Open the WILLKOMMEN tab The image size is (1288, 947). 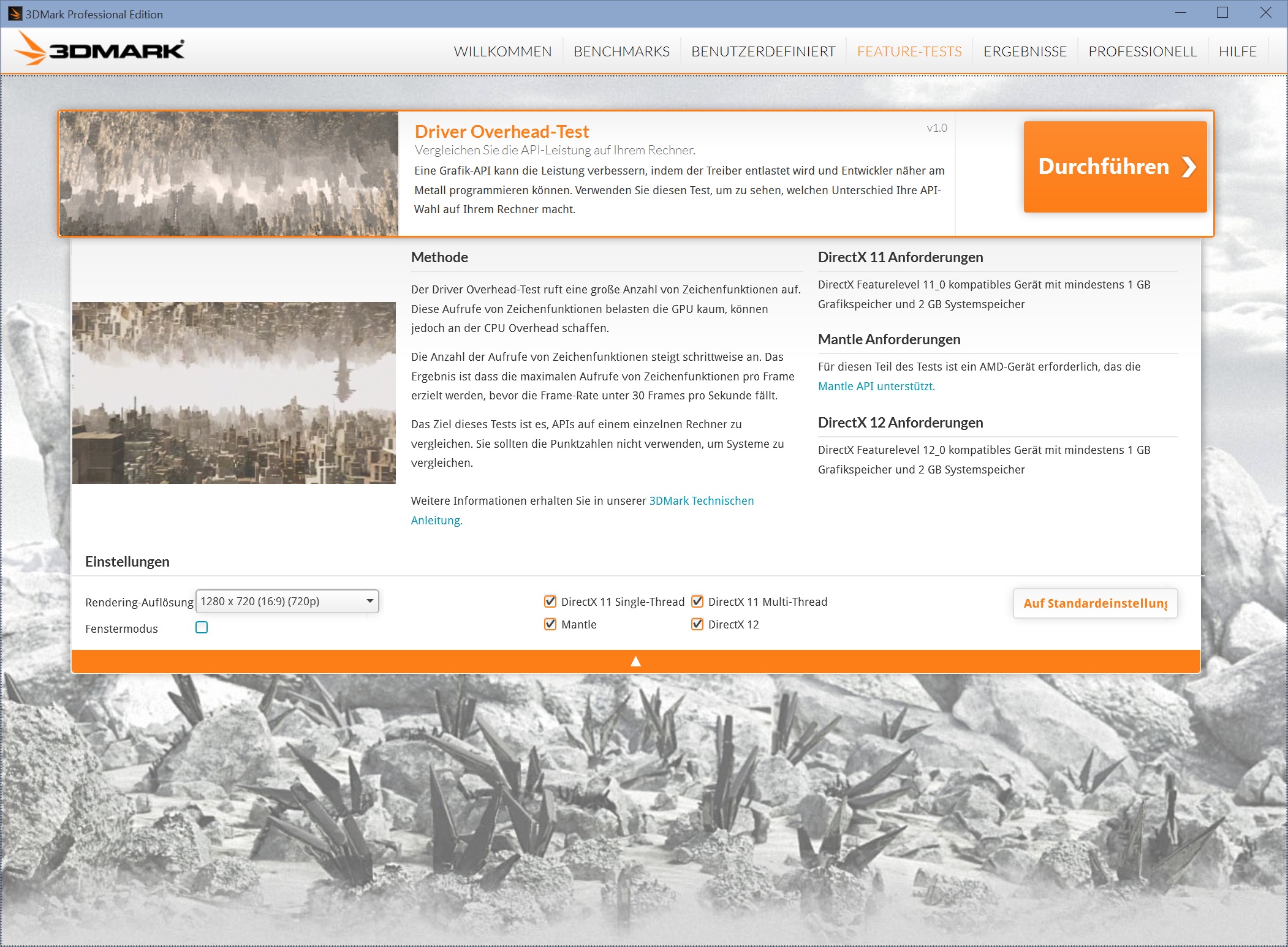[x=502, y=51]
